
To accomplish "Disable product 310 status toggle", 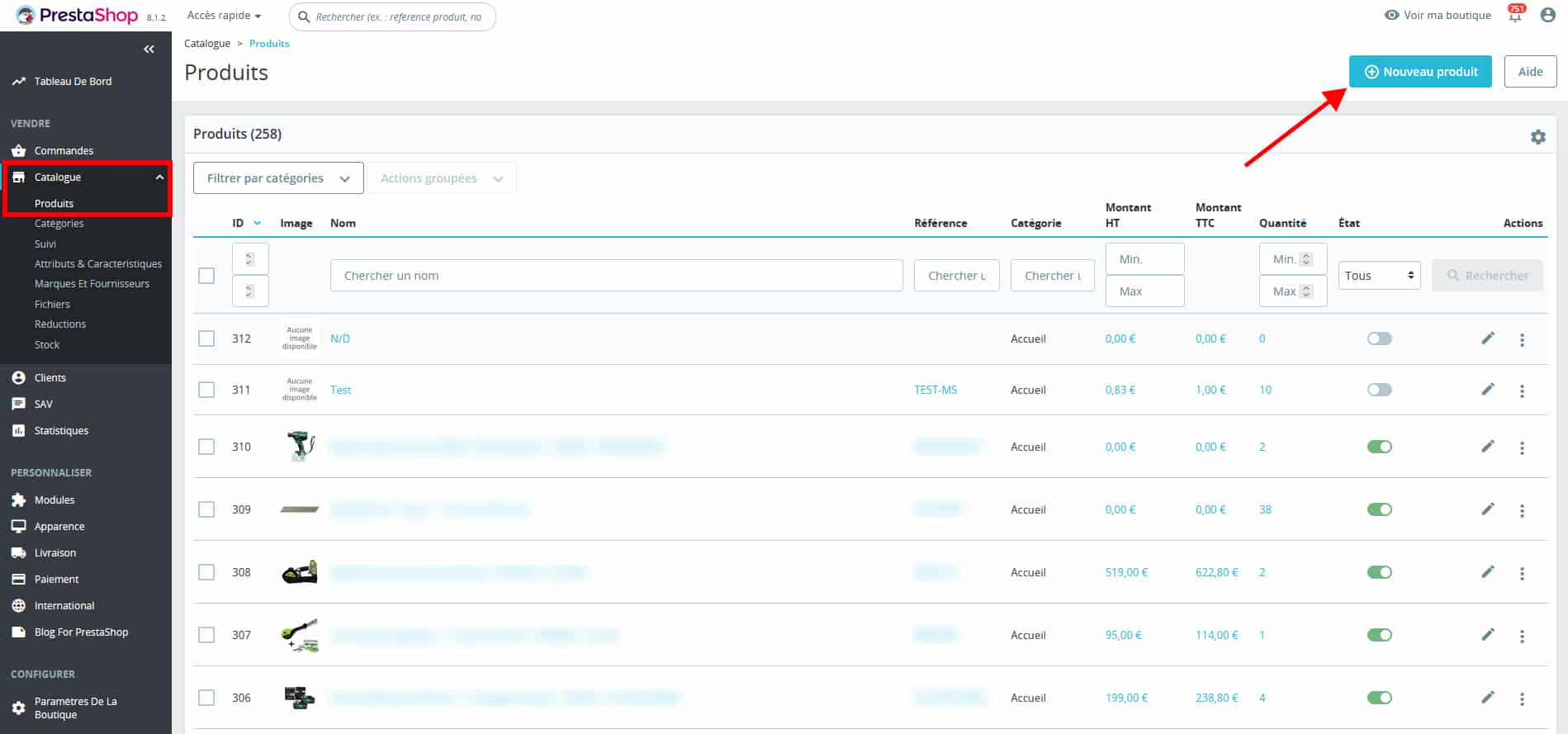I will click(1379, 447).
